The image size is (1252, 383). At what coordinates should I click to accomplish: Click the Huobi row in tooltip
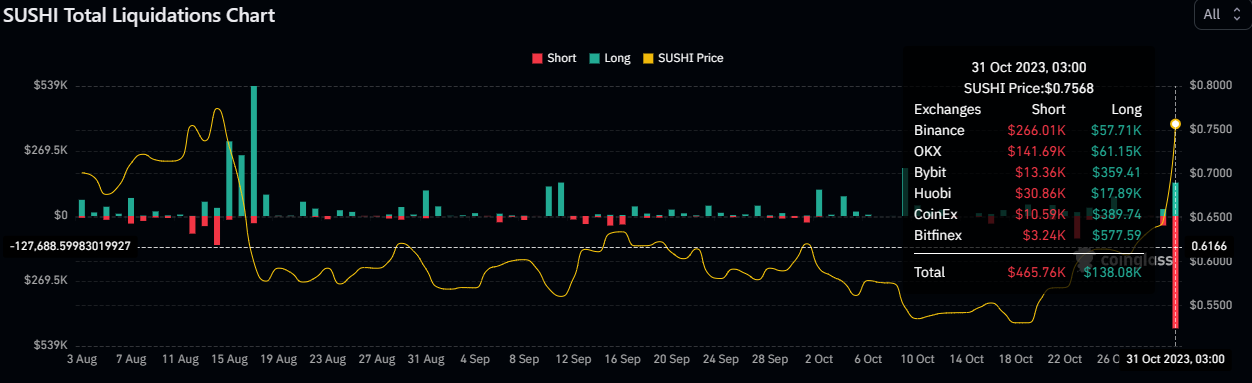1028,193
